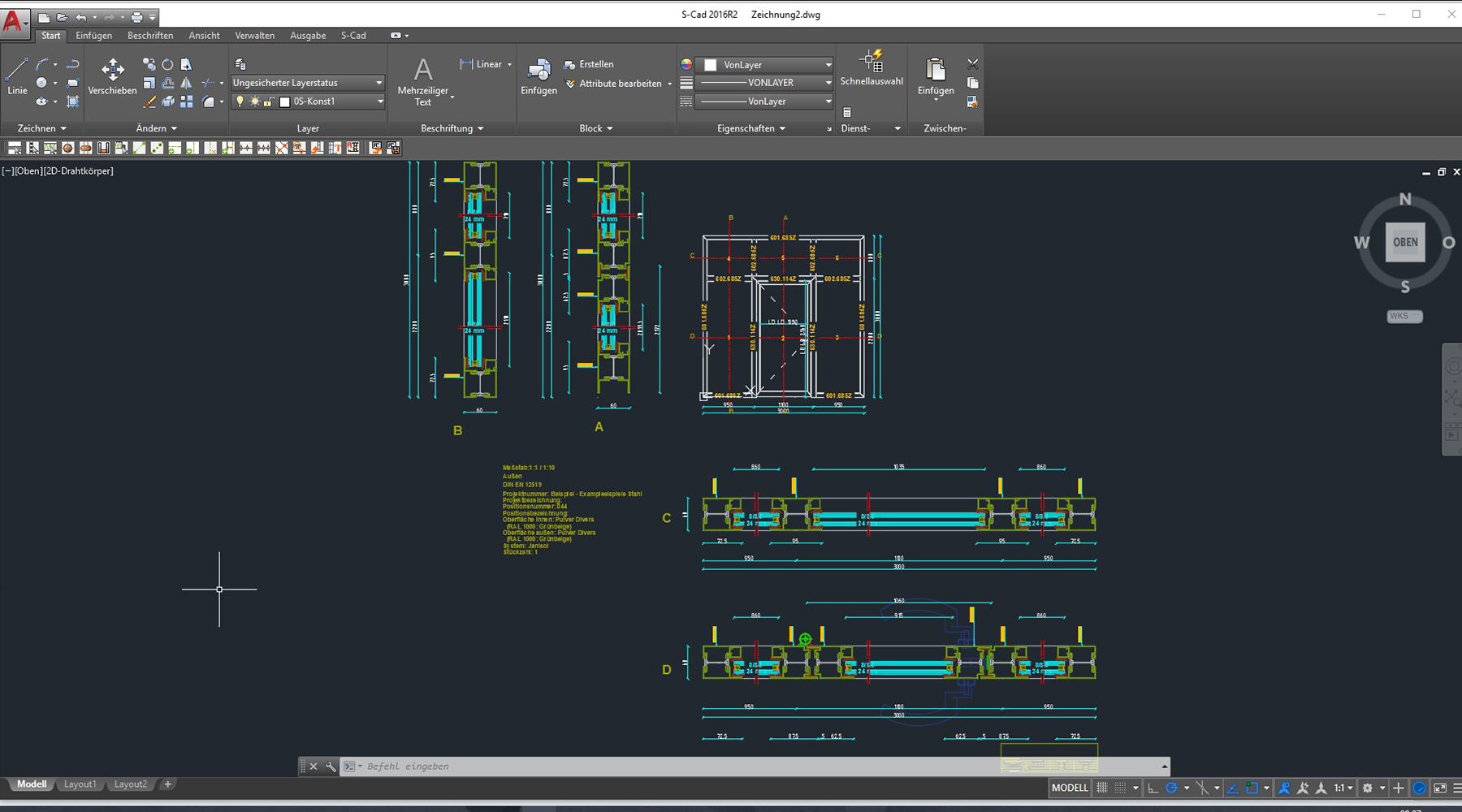Open the Ausgabe ribbon tab
1462x812 pixels.
pyautogui.click(x=308, y=36)
